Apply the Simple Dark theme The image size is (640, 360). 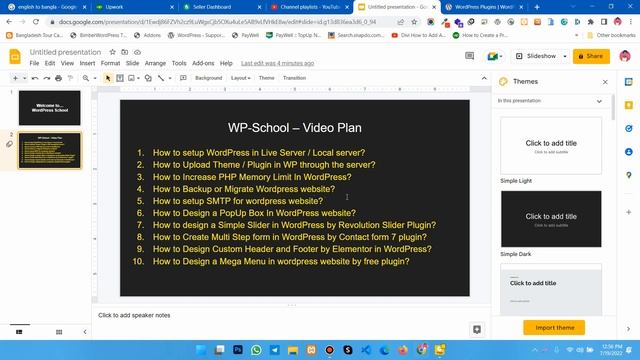coord(551,219)
